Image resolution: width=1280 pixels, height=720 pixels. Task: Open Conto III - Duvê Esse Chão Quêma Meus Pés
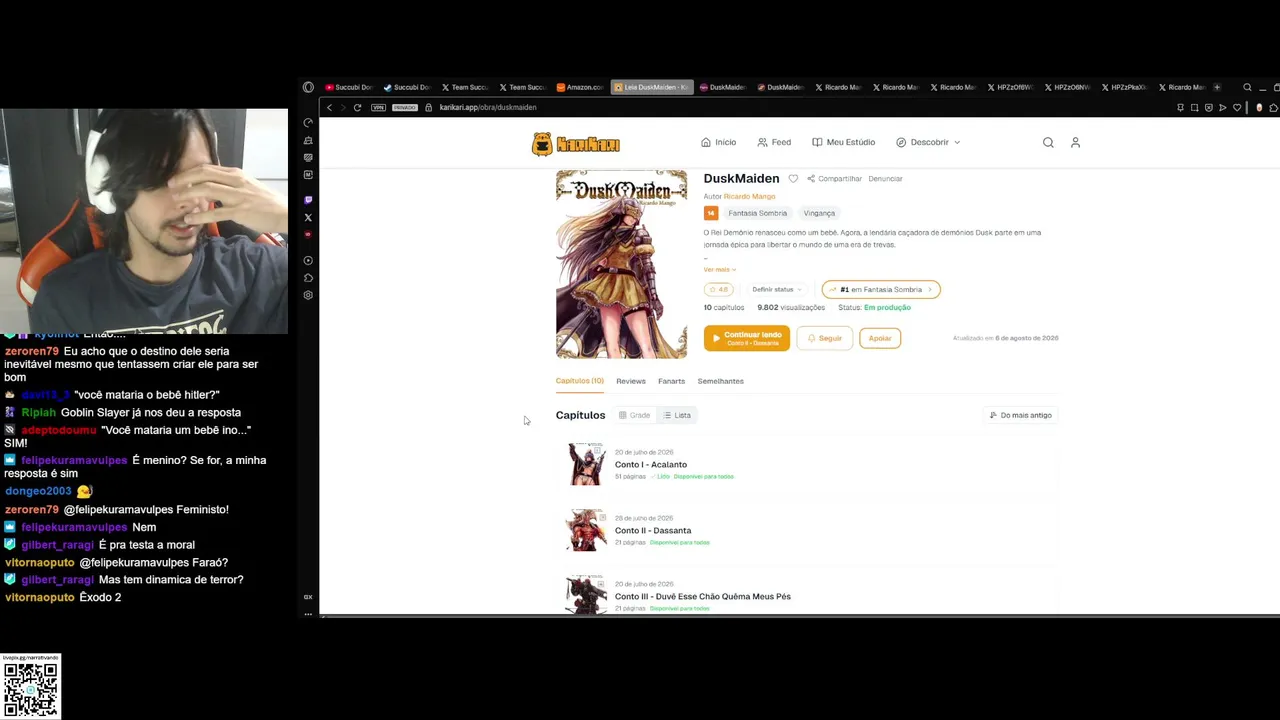click(703, 597)
